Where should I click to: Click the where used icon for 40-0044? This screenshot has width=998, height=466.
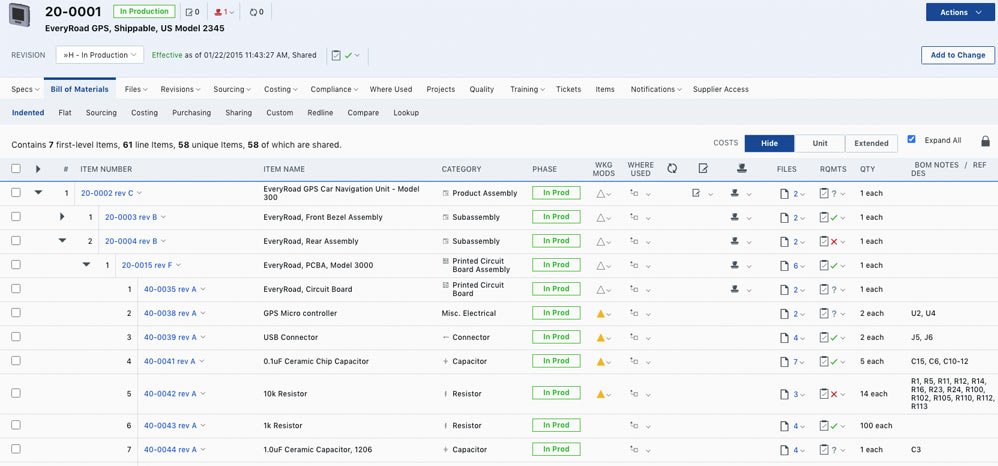pos(634,449)
